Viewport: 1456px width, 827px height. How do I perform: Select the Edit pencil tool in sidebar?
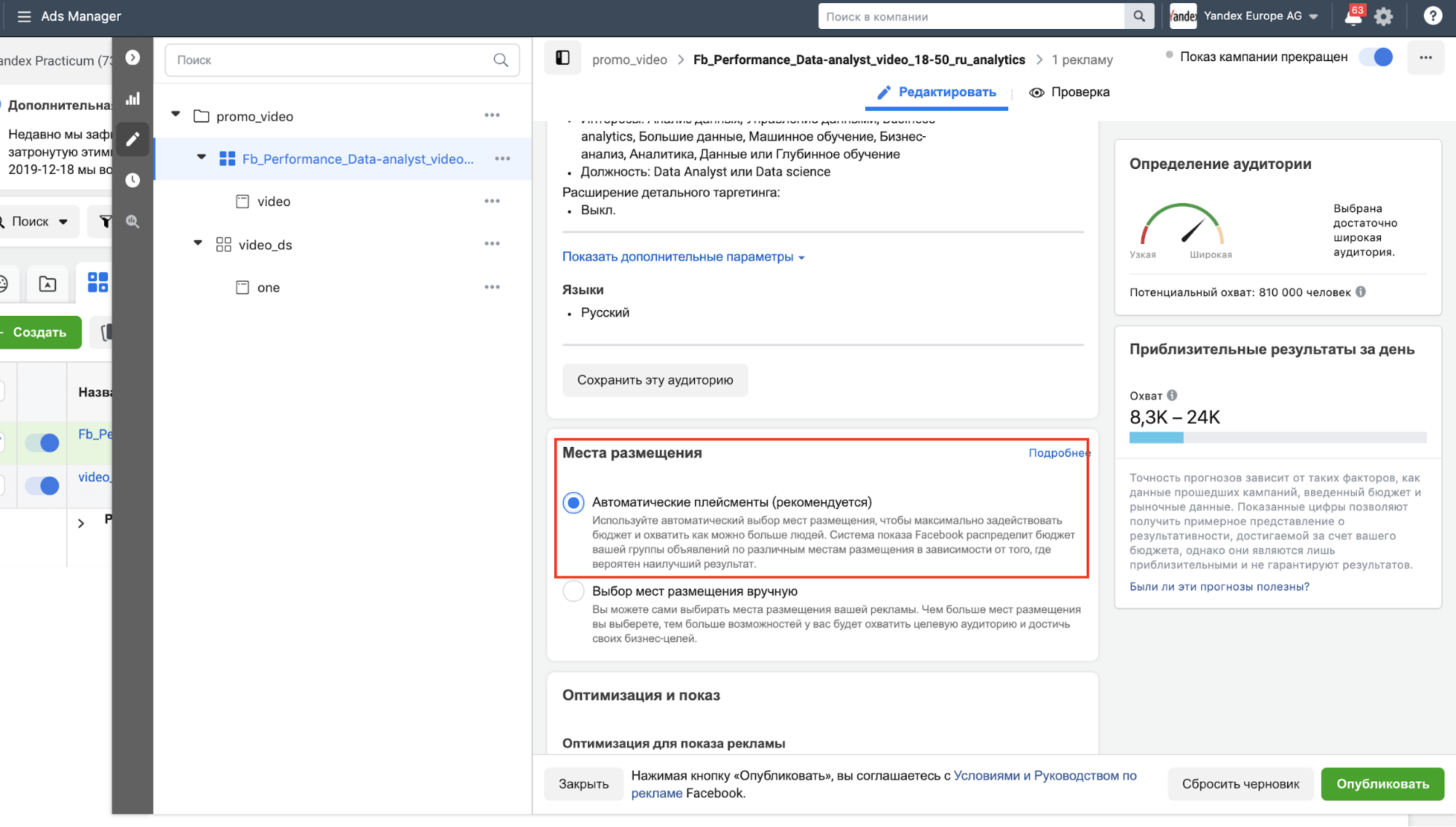coord(133,139)
